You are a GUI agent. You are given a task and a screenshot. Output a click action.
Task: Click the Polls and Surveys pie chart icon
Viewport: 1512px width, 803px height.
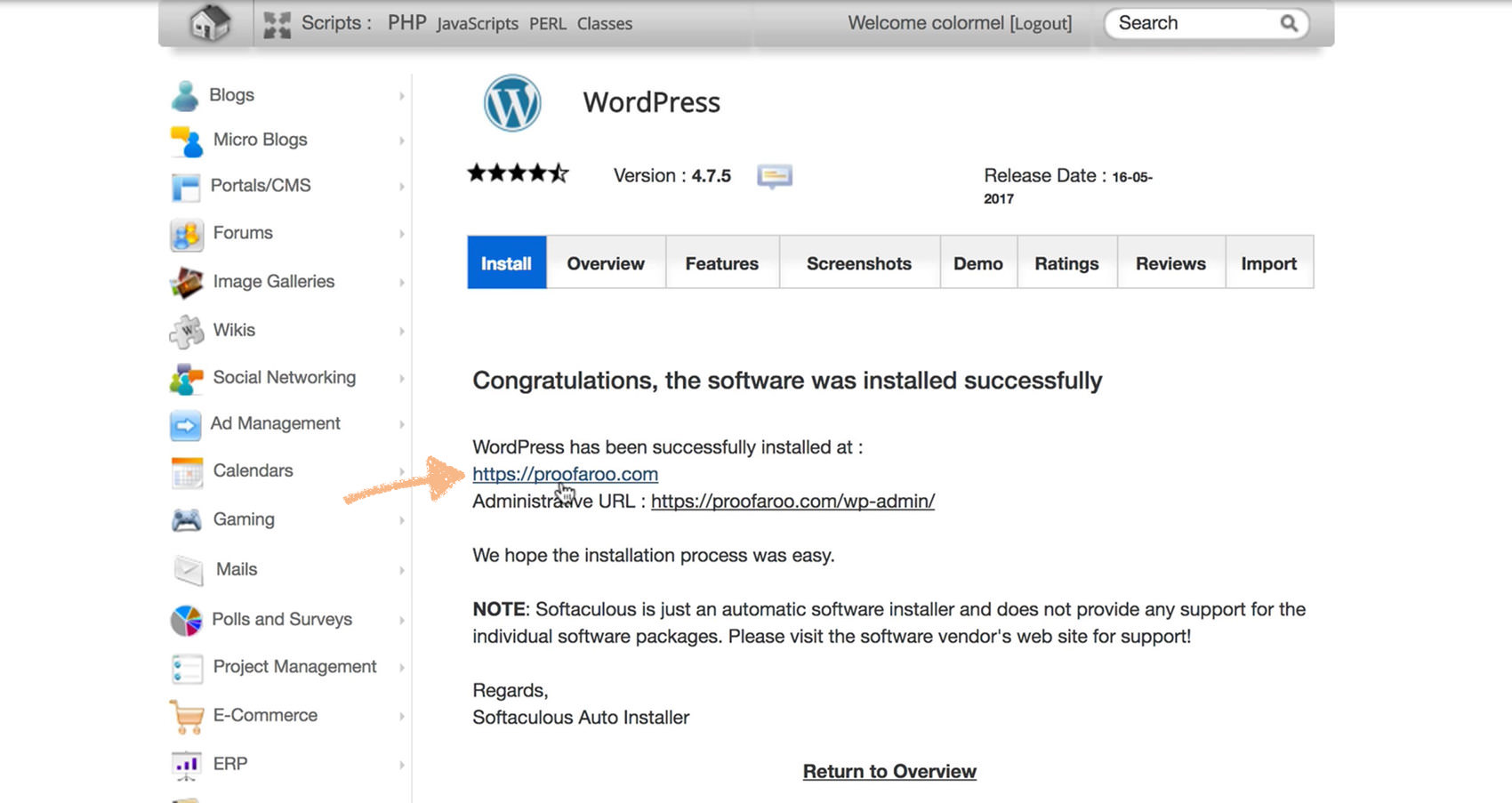[187, 620]
